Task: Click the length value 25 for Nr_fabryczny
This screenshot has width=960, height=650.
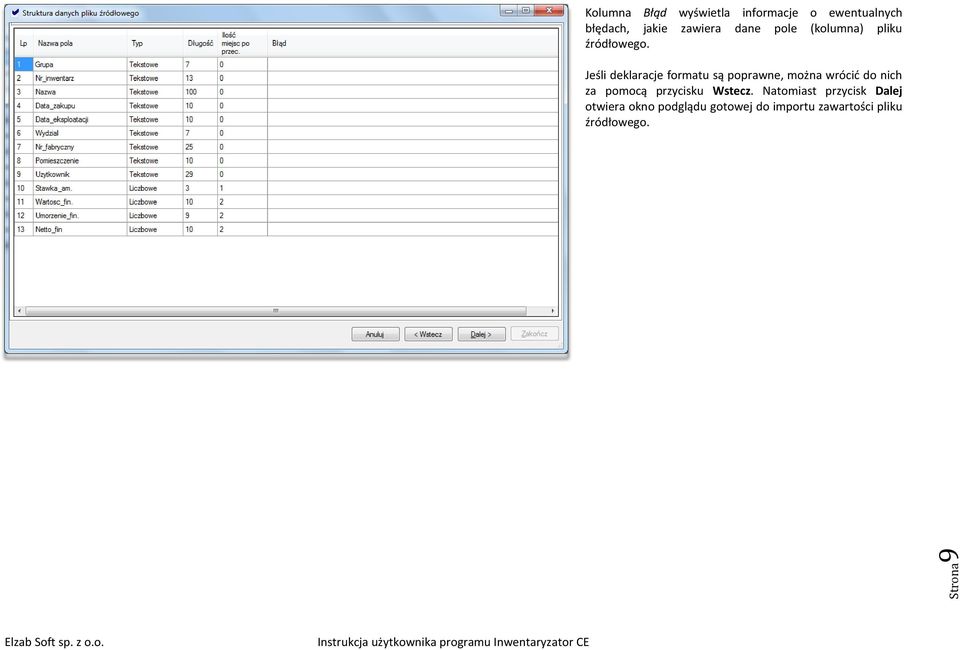Action: point(200,147)
